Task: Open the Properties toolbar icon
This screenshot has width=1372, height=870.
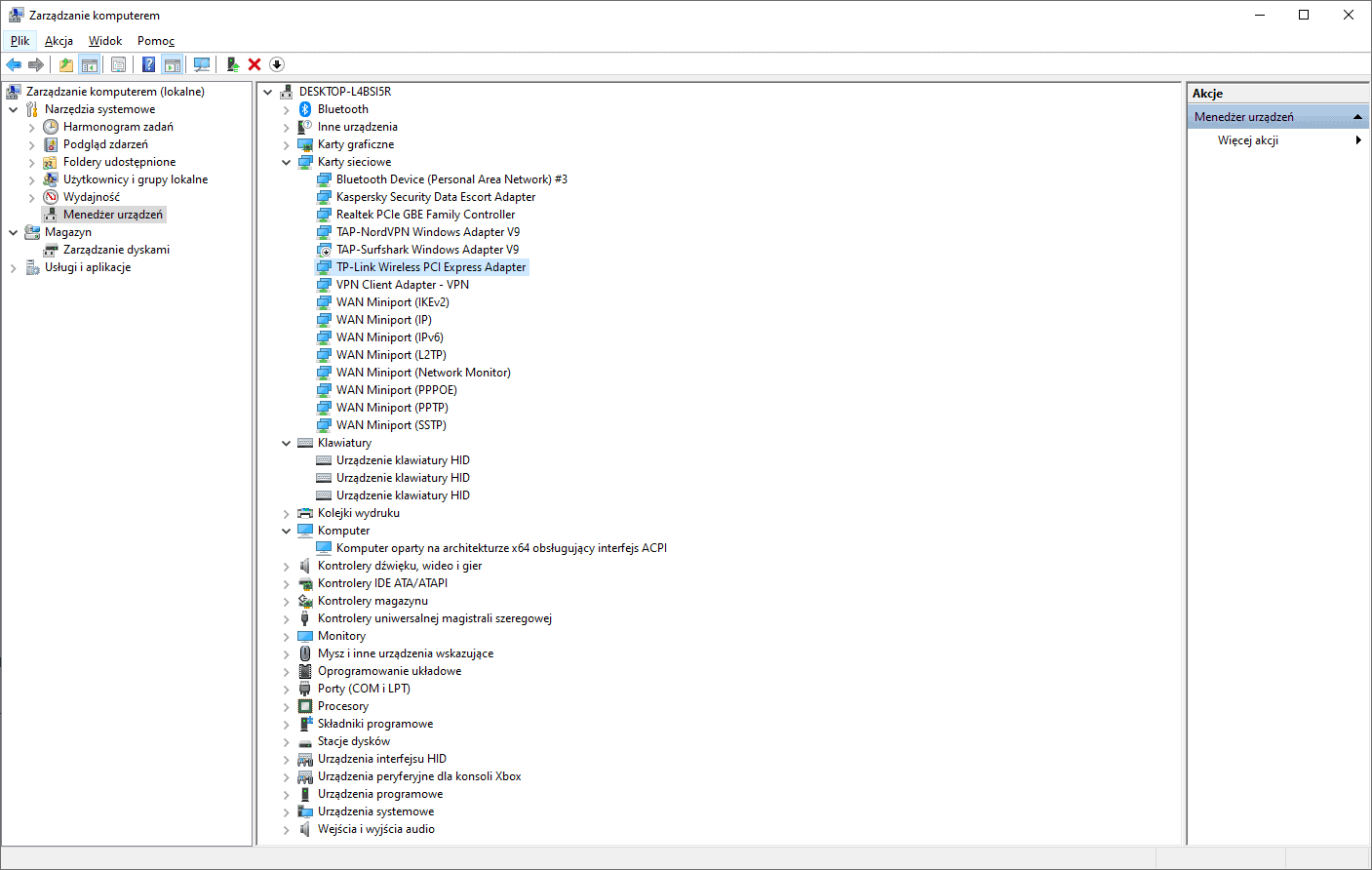Action: [118, 64]
